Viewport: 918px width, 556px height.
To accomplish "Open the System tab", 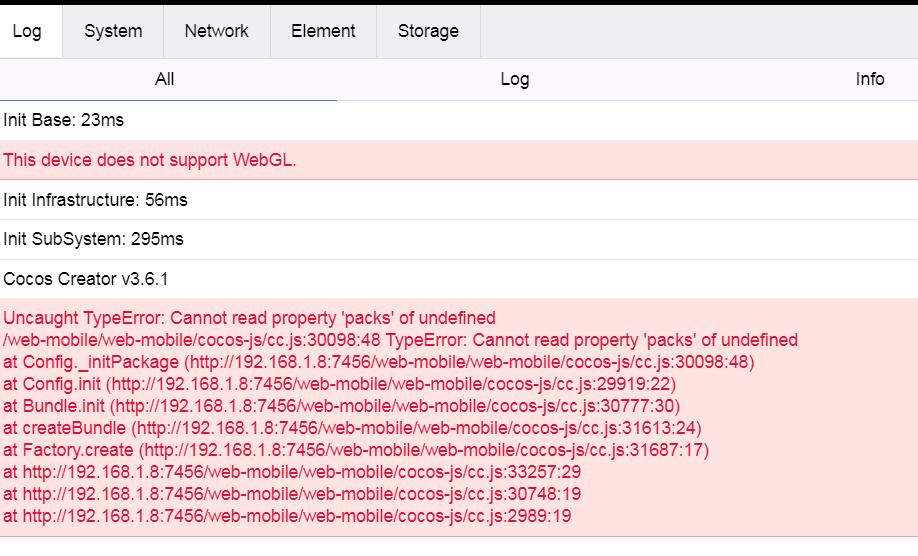I will coord(113,31).
